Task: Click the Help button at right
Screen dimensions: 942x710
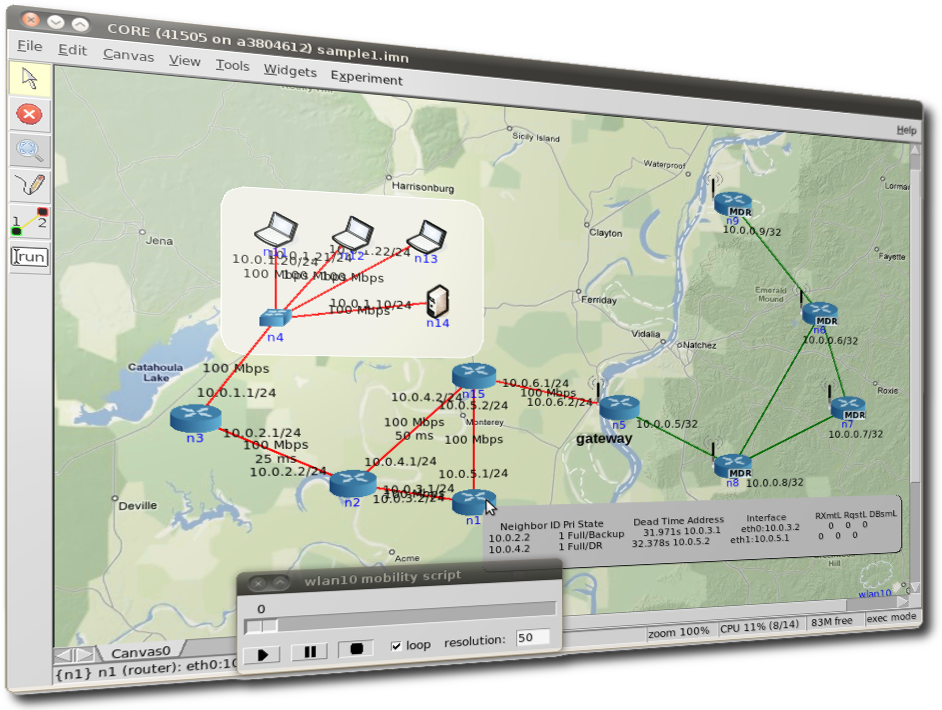Action: [905, 130]
